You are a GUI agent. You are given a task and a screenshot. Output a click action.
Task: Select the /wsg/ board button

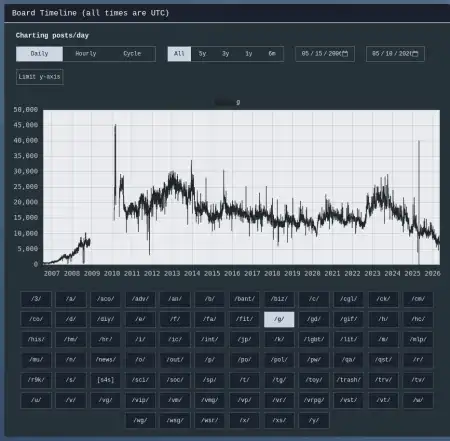coord(175,421)
